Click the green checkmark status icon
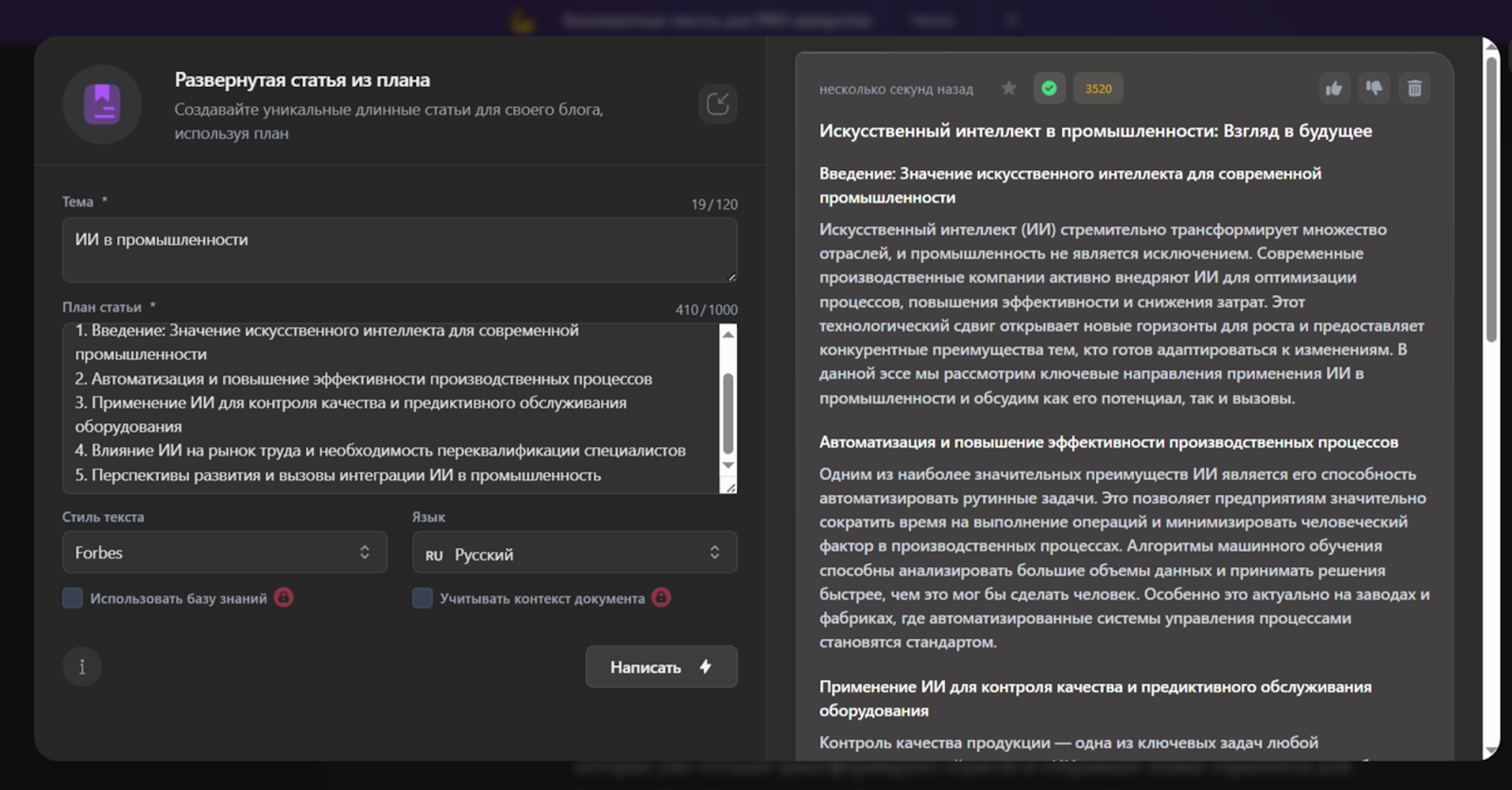The height and width of the screenshot is (790, 1512). click(x=1049, y=89)
